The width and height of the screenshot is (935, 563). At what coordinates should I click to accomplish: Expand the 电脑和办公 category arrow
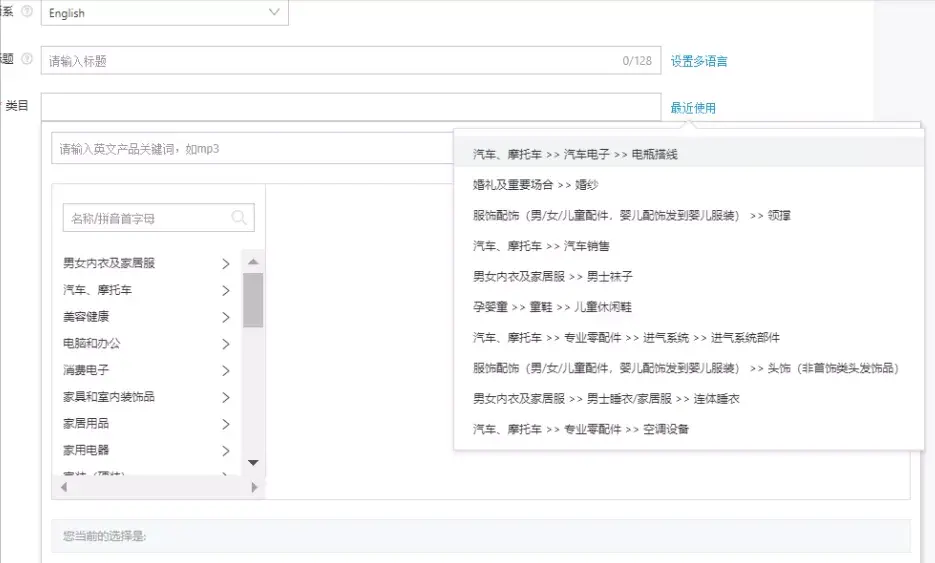225,344
